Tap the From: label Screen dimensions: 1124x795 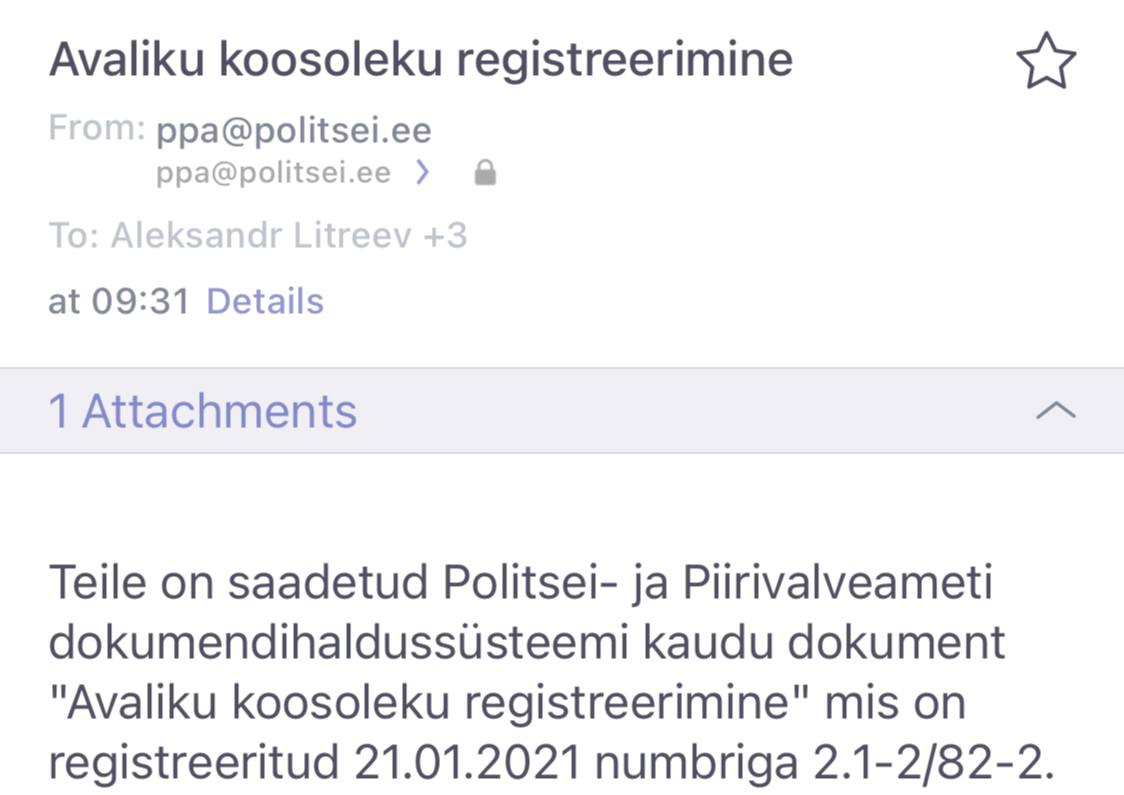click(97, 128)
